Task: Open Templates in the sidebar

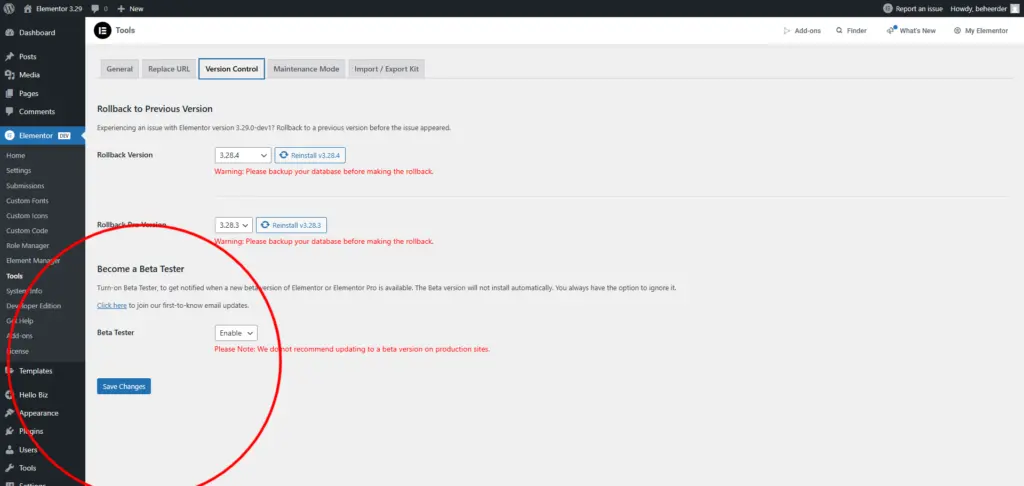Action: point(35,371)
